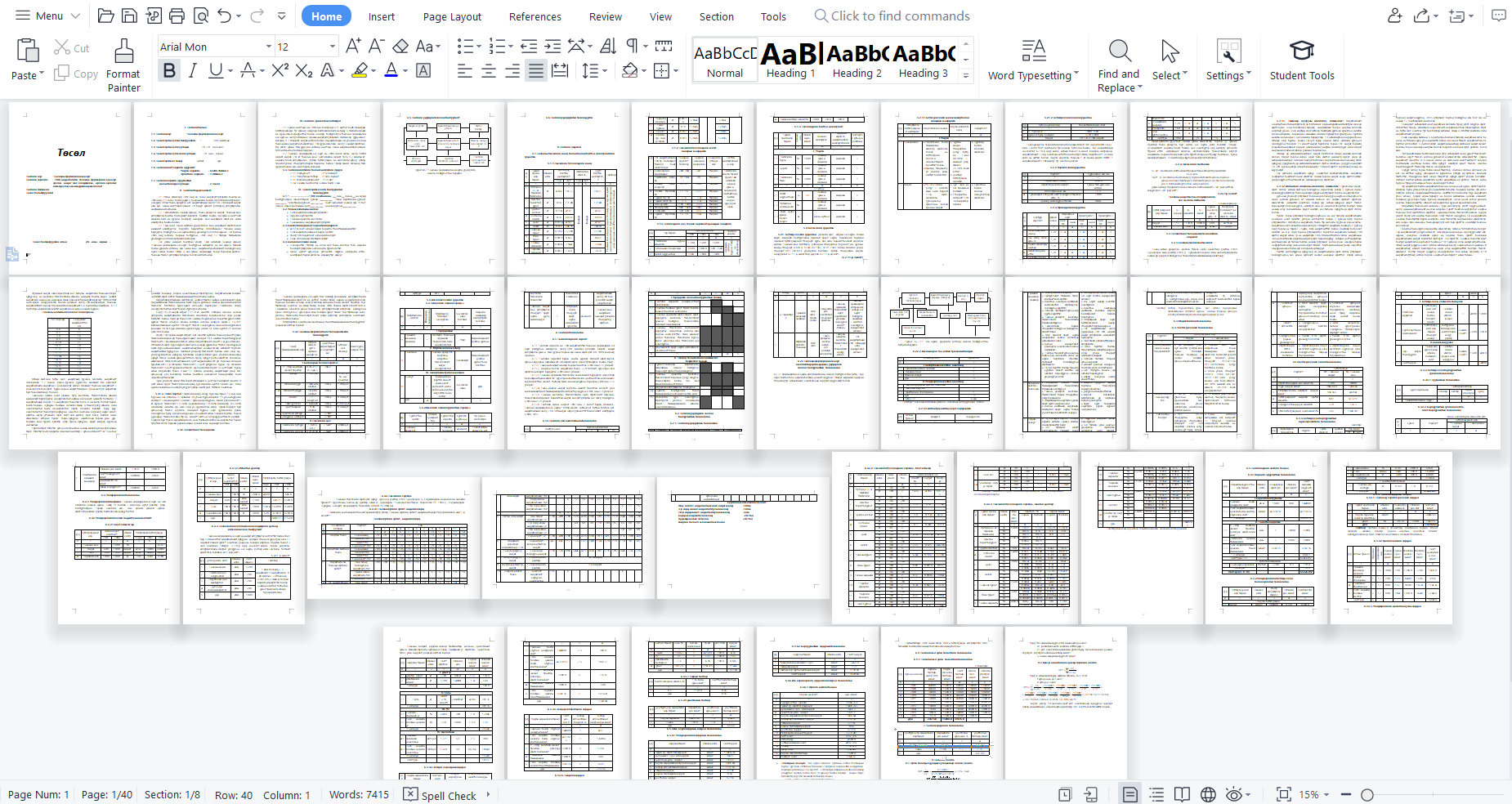Image resolution: width=1512 pixels, height=804 pixels.
Task: Click the Spell Check button
Action: (x=441, y=795)
